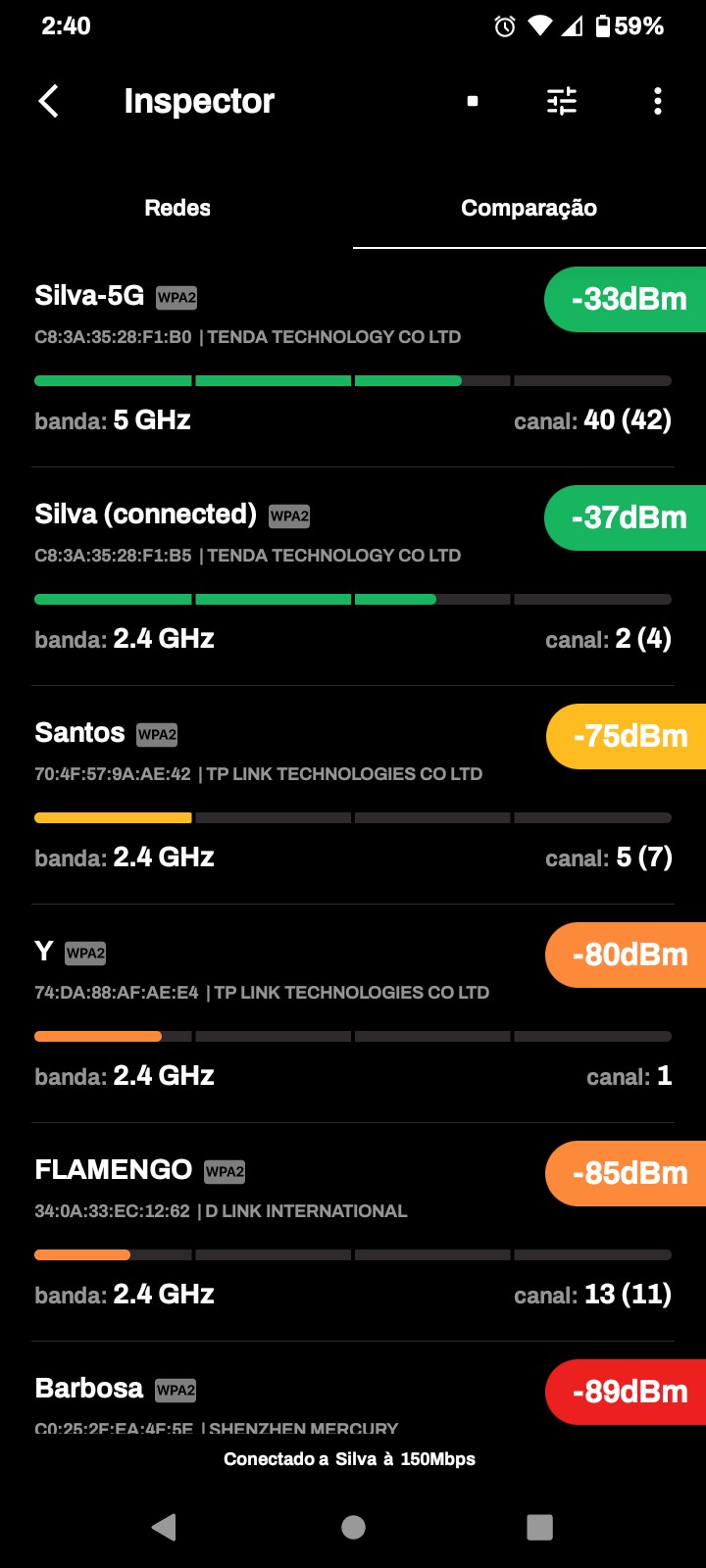Stop scanning with the square stop icon
This screenshot has width=706, height=1568.
pos(473,101)
